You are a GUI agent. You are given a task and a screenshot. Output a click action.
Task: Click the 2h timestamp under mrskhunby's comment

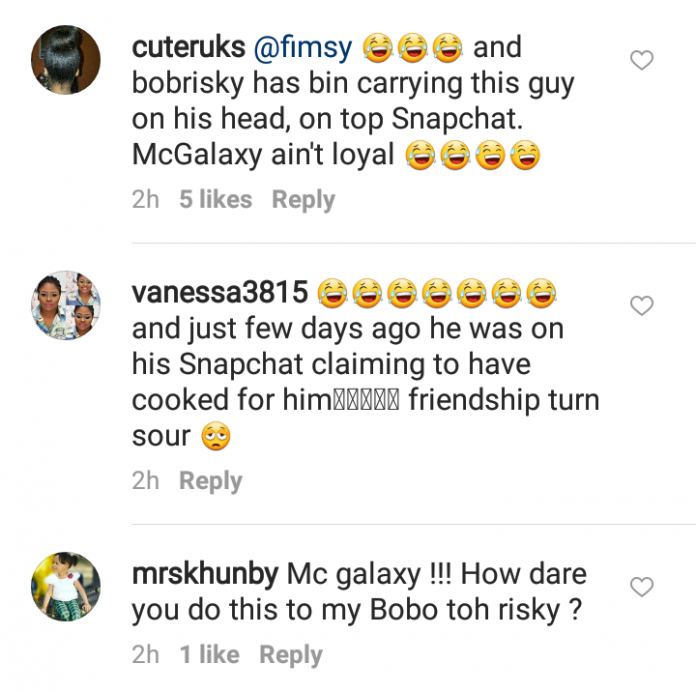pyautogui.click(x=146, y=655)
